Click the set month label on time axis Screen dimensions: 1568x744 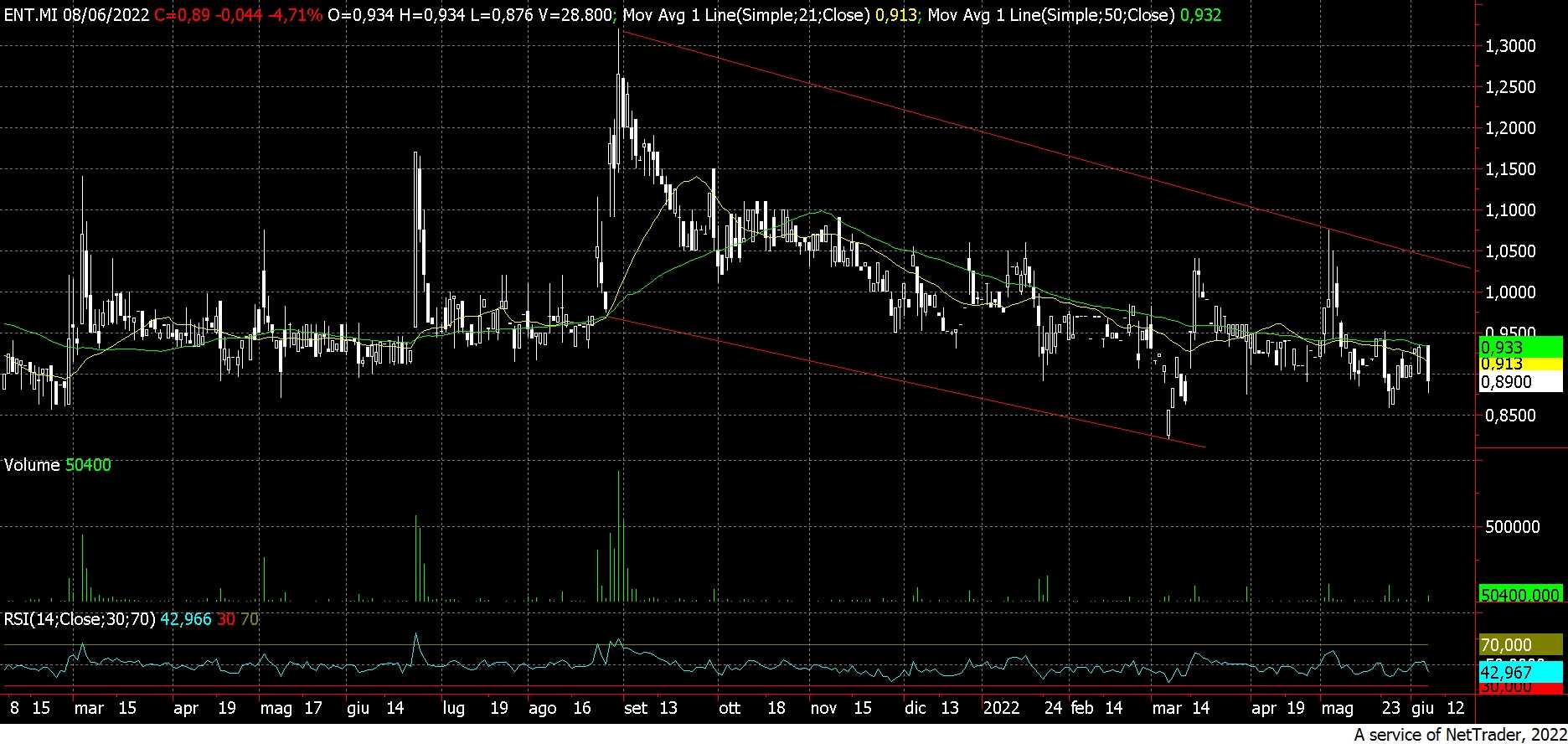point(636,709)
